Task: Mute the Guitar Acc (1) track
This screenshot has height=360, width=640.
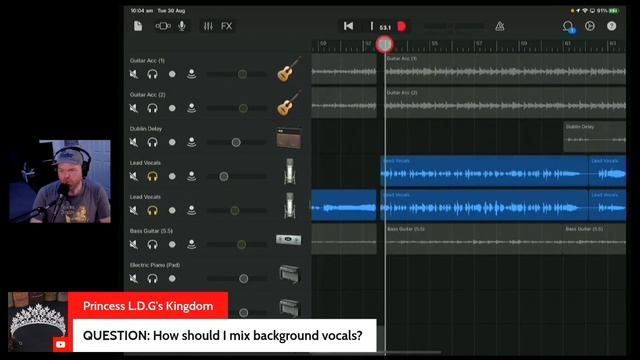Action: (x=134, y=74)
